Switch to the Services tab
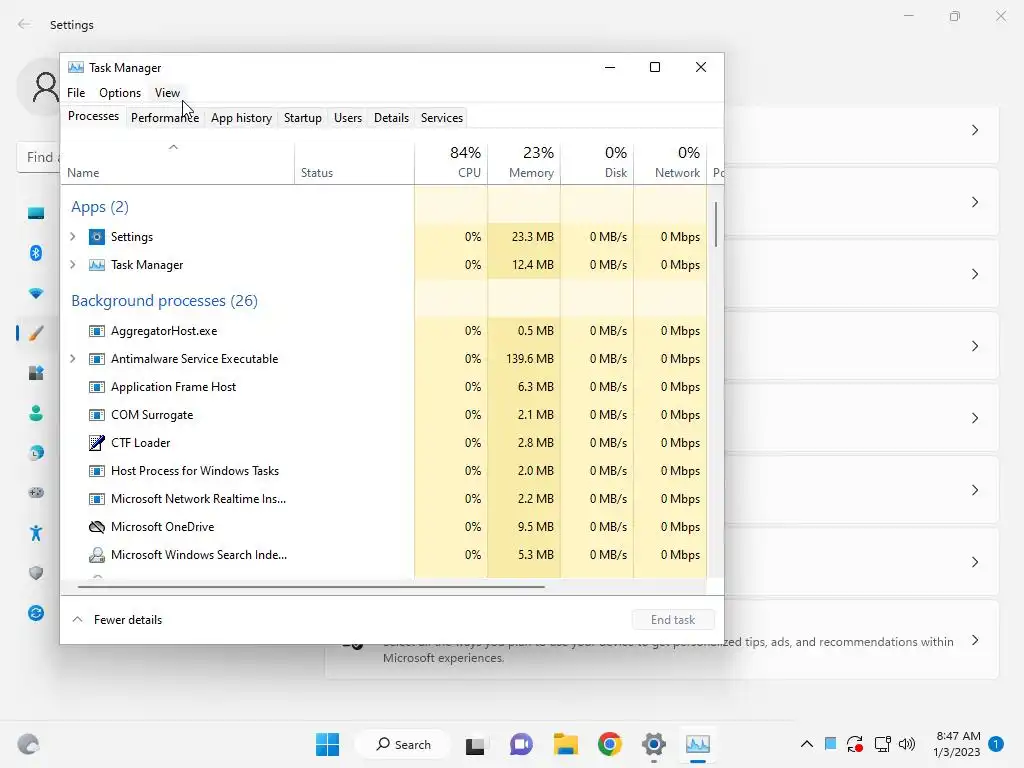1024x768 pixels. click(x=441, y=118)
